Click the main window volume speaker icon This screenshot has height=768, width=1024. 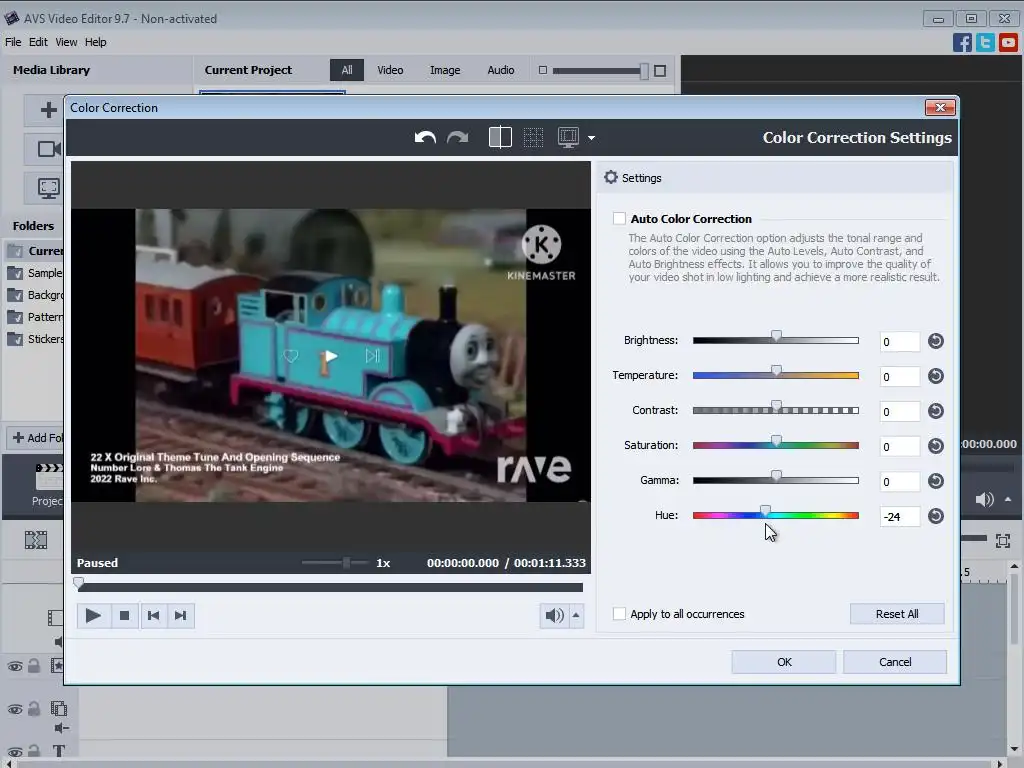(984, 500)
